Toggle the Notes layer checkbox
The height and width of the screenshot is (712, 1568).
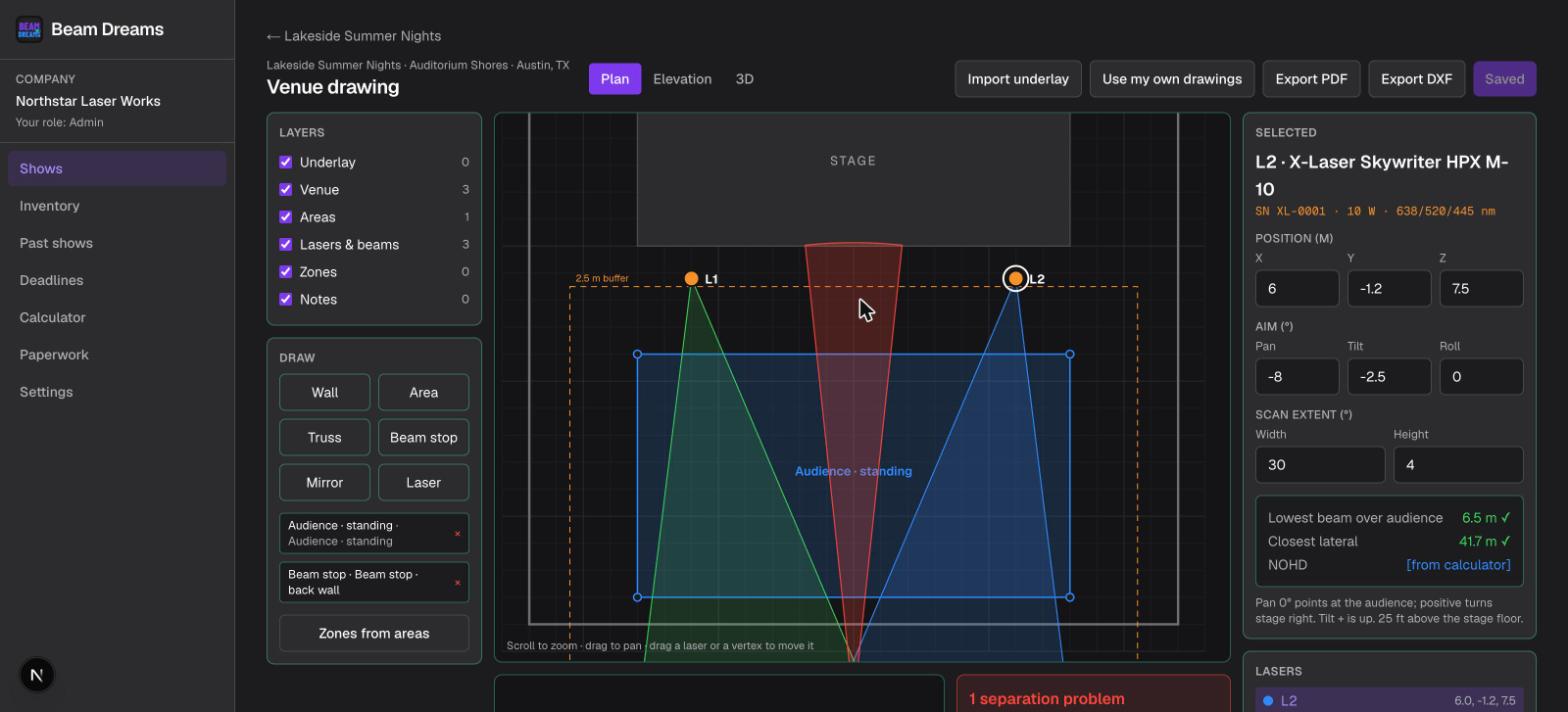click(286, 299)
